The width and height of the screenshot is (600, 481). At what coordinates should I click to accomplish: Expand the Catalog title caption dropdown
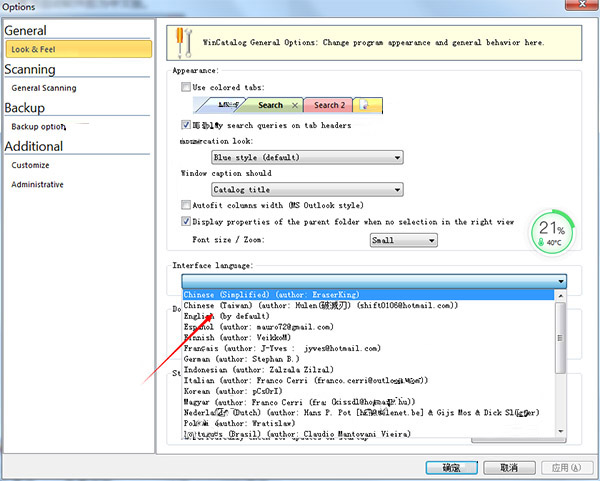(x=307, y=189)
